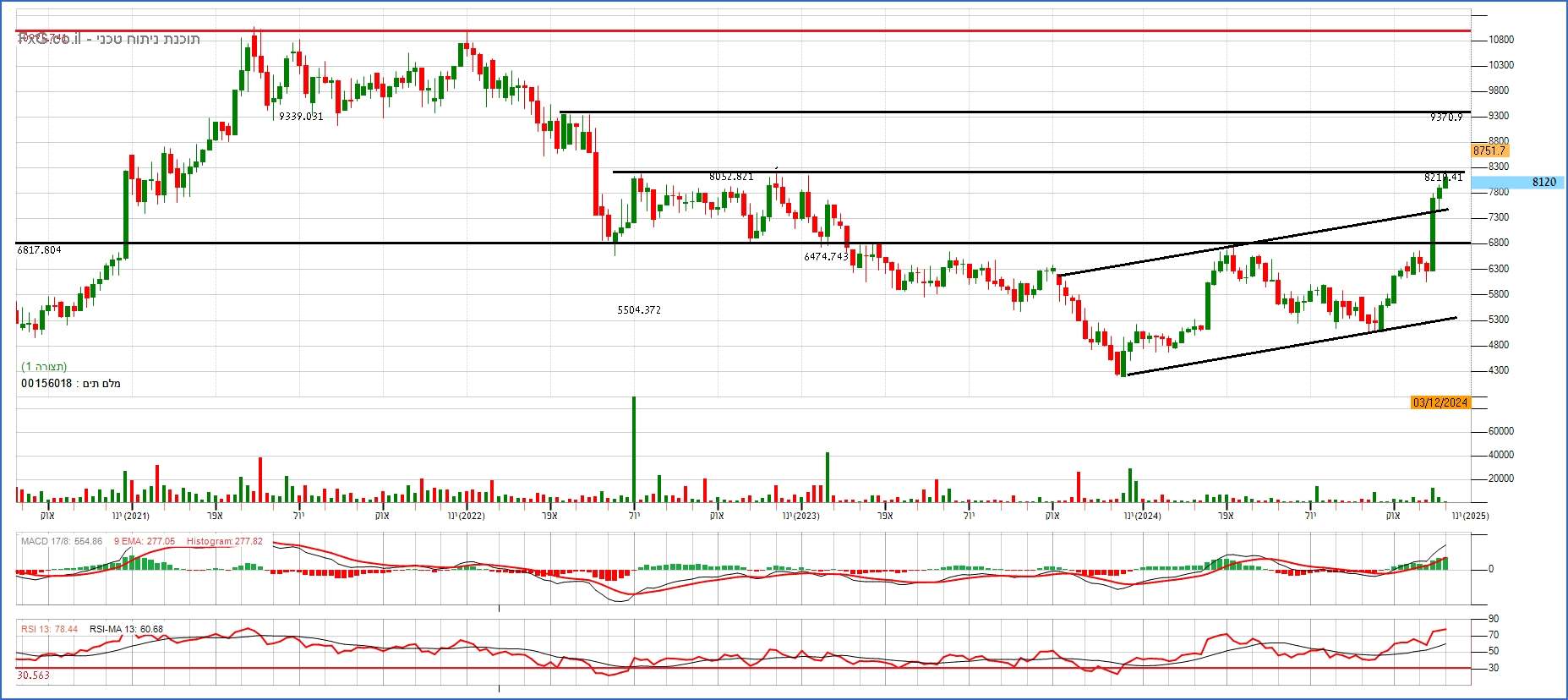
Task: Click the 90 RSI axis tick
Action: click(x=1494, y=619)
